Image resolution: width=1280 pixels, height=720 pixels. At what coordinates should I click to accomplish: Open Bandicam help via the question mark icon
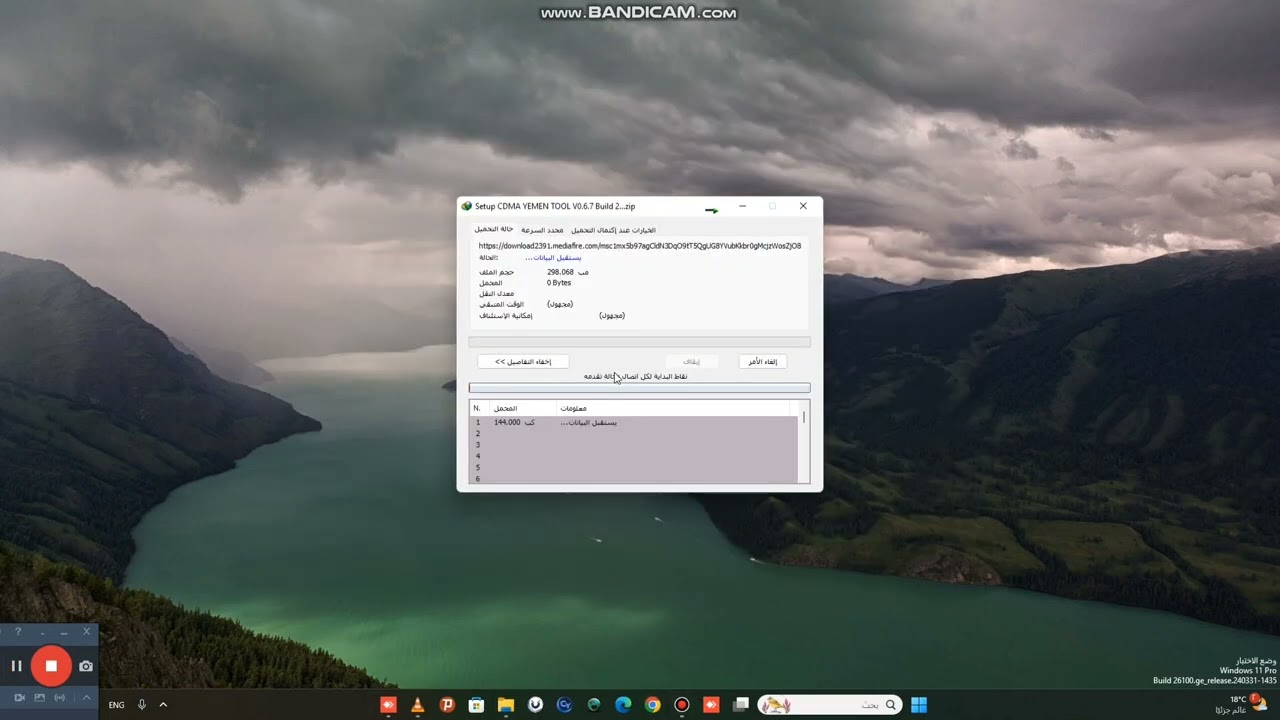click(18, 632)
